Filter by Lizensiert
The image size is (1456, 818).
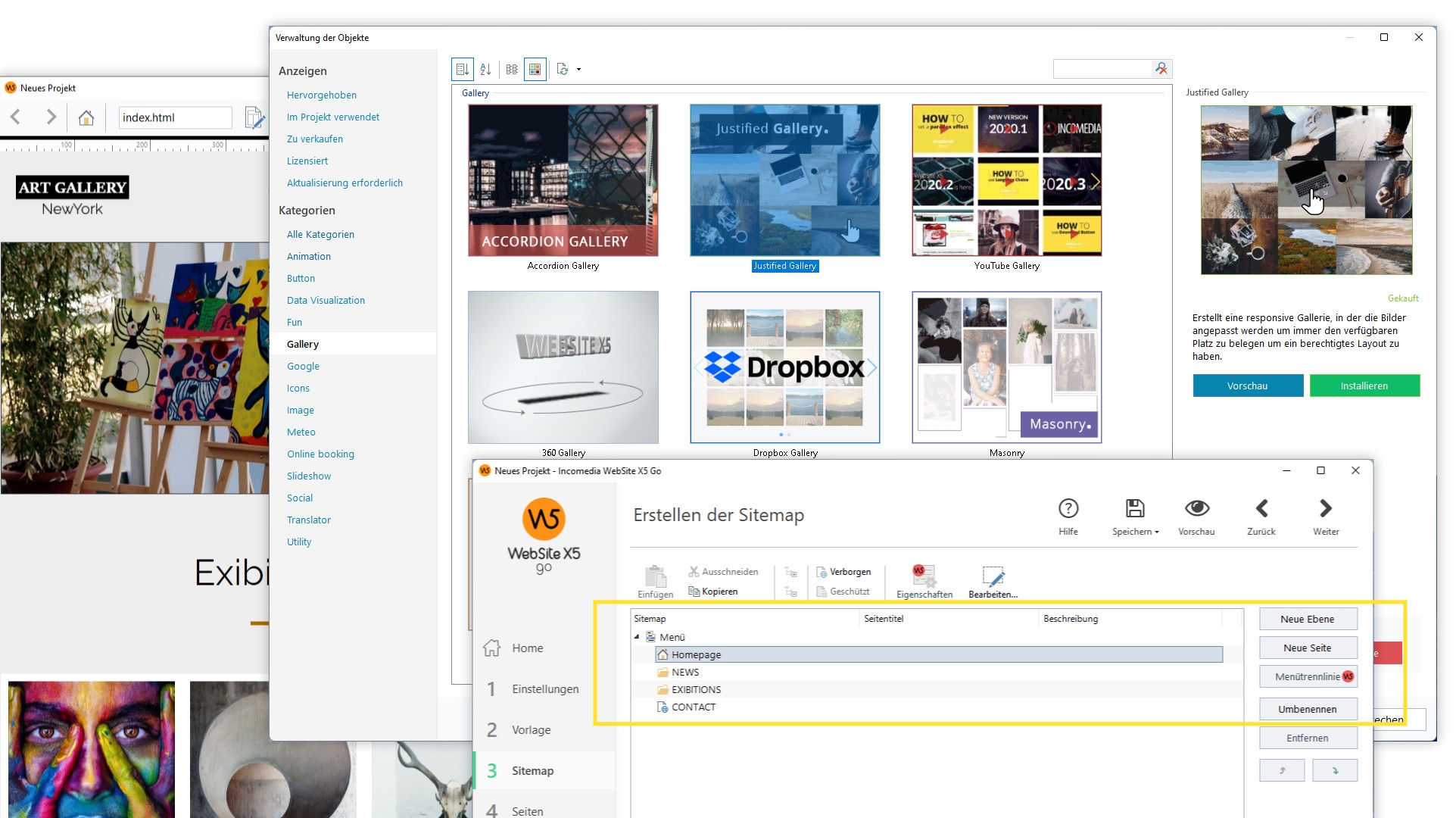[x=307, y=161]
